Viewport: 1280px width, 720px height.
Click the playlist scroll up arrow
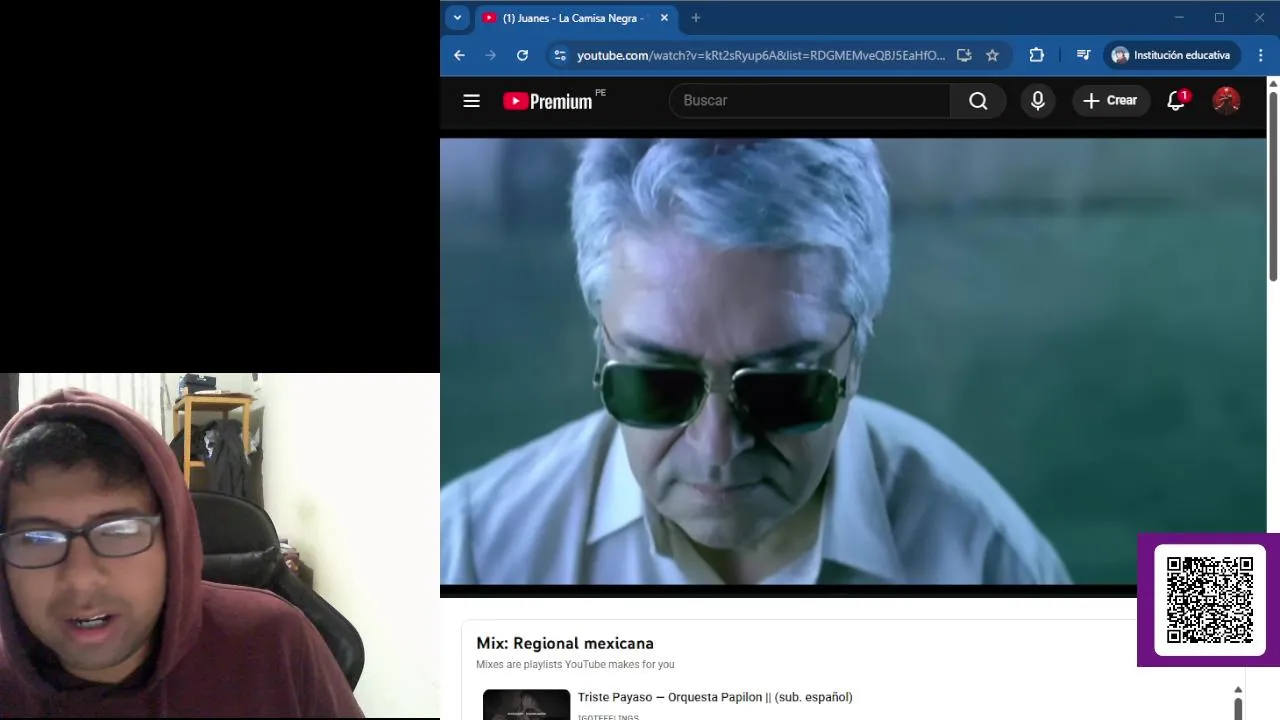[x=1238, y=690]
